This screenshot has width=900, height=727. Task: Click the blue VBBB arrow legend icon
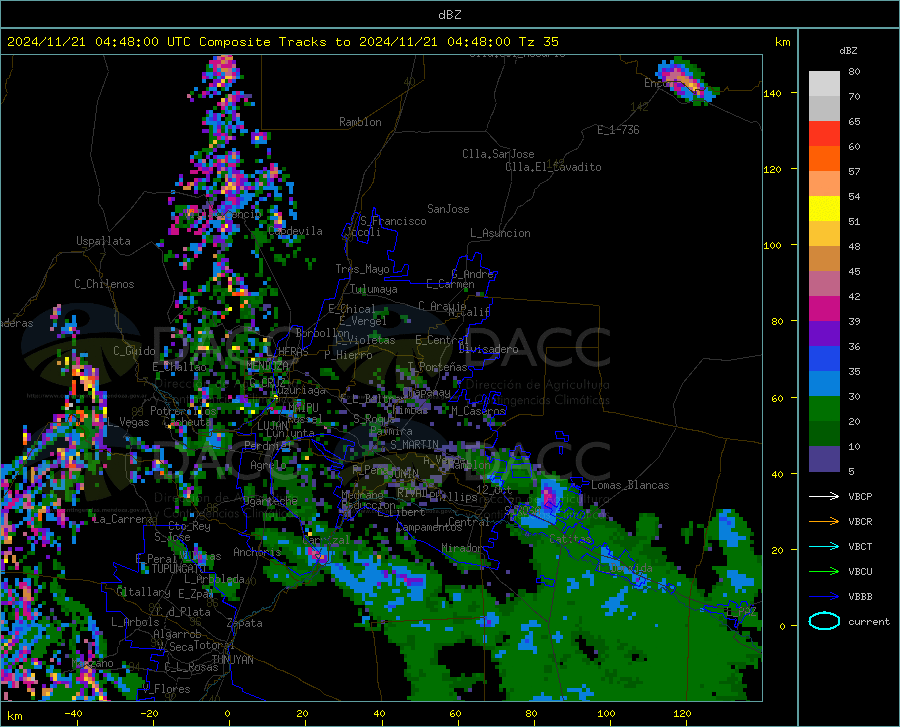824,597
